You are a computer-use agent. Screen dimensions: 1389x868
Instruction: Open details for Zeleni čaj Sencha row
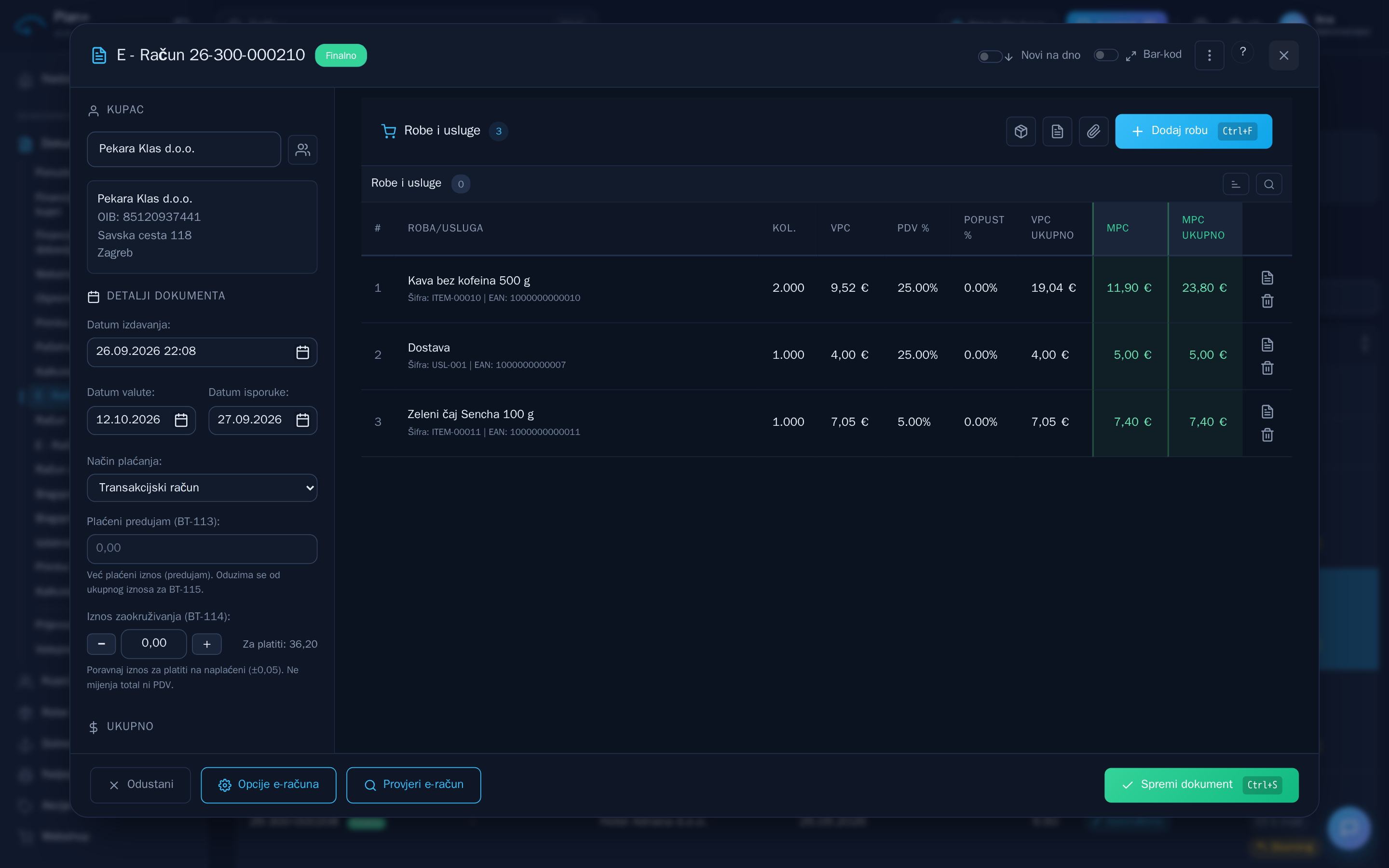point(1267,412)
